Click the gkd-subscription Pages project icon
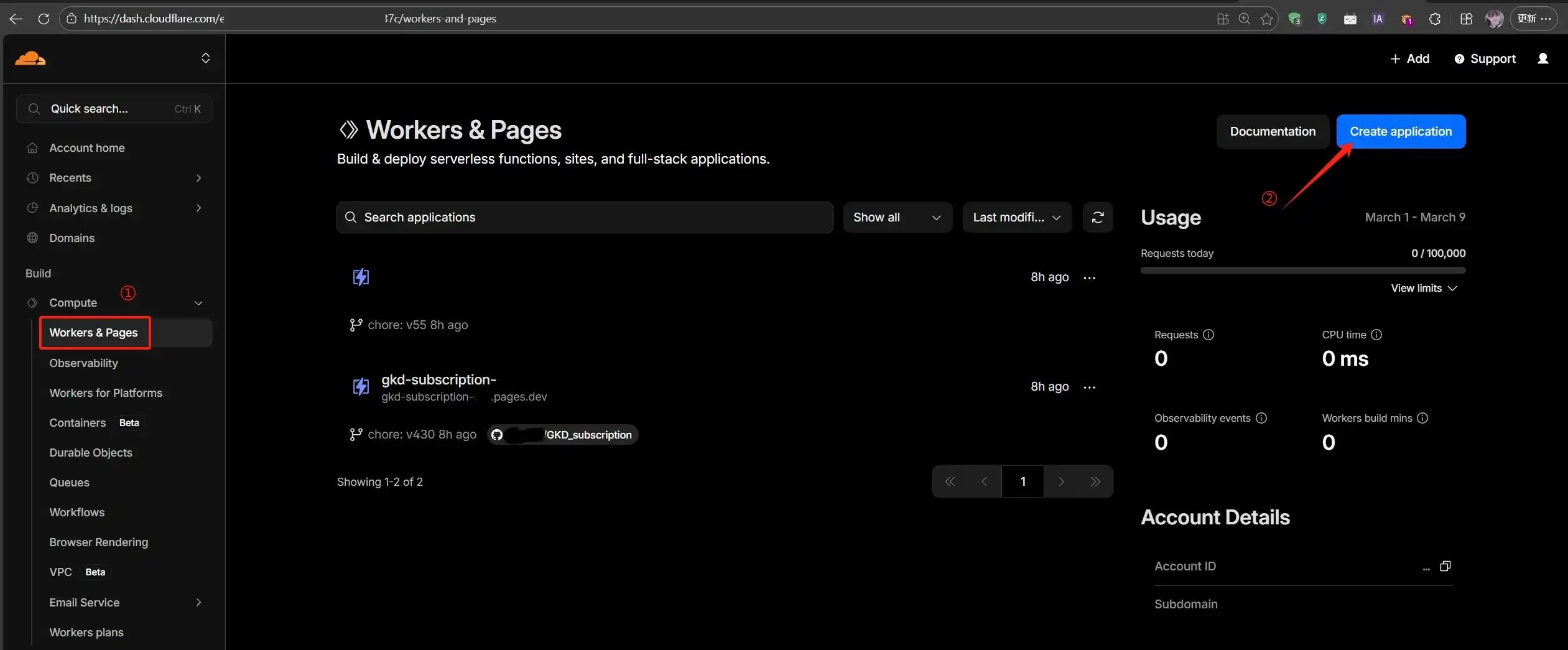This screenshot has height=650, width=1568. point(361,387)
